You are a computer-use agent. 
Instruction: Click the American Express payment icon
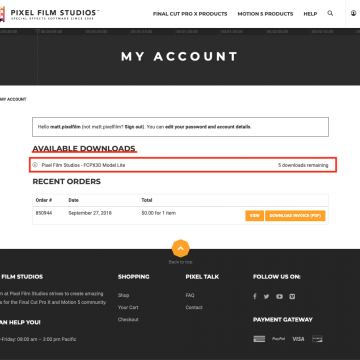pos(259,339)
